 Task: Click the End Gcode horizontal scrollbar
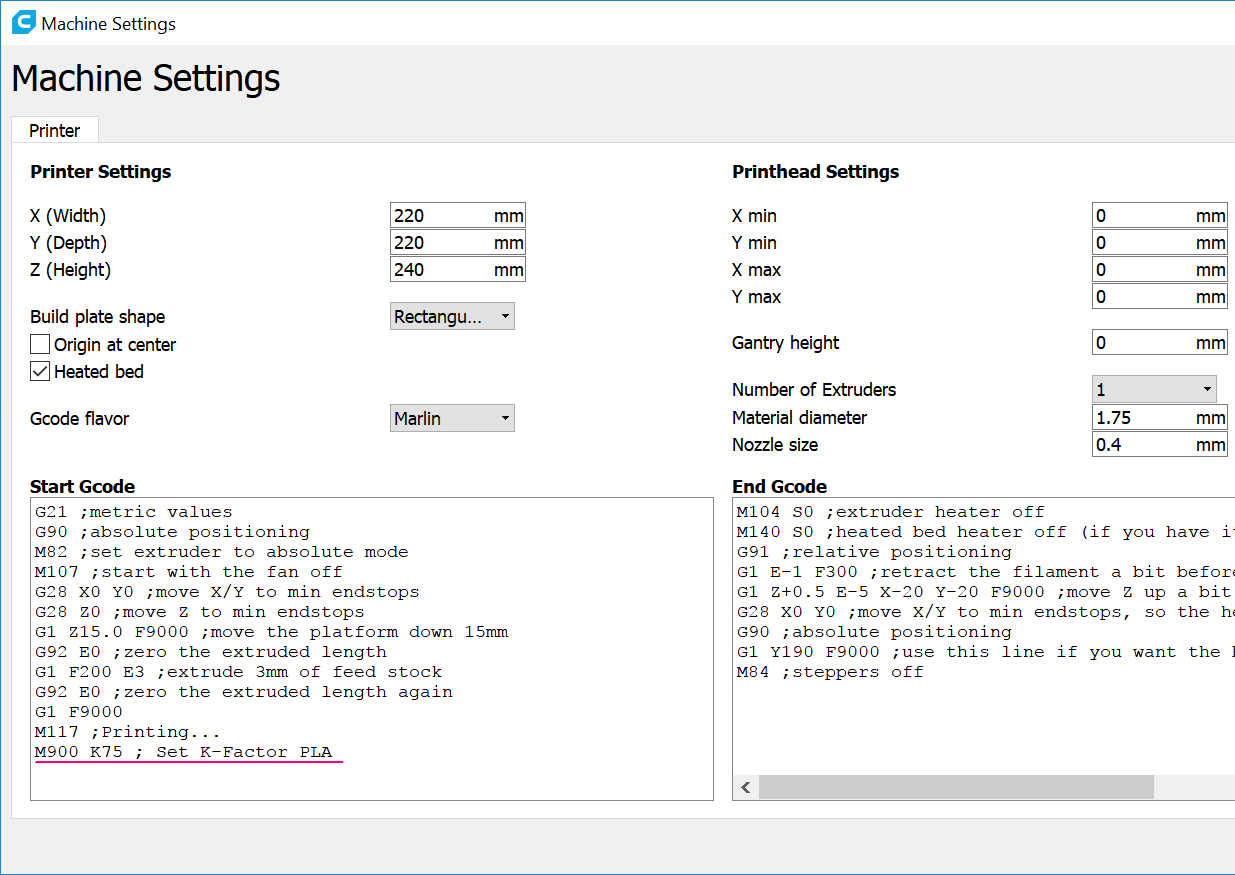pos(955,788)
